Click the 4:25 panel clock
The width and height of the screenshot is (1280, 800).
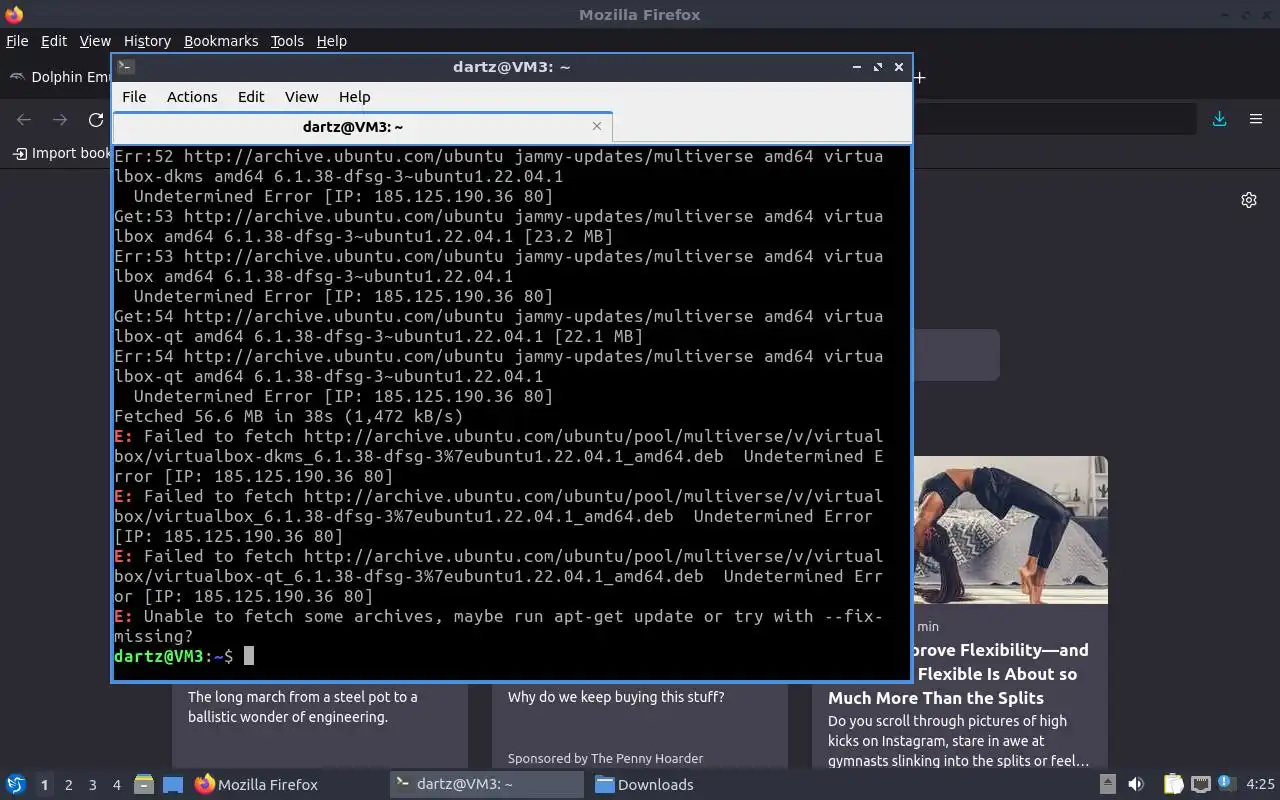click(1260, 785)
